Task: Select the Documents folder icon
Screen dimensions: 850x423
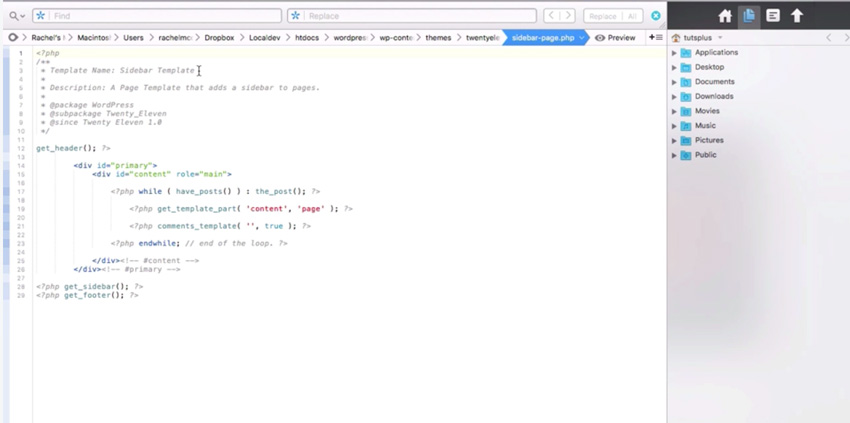Action: click(x=686, y=82)
